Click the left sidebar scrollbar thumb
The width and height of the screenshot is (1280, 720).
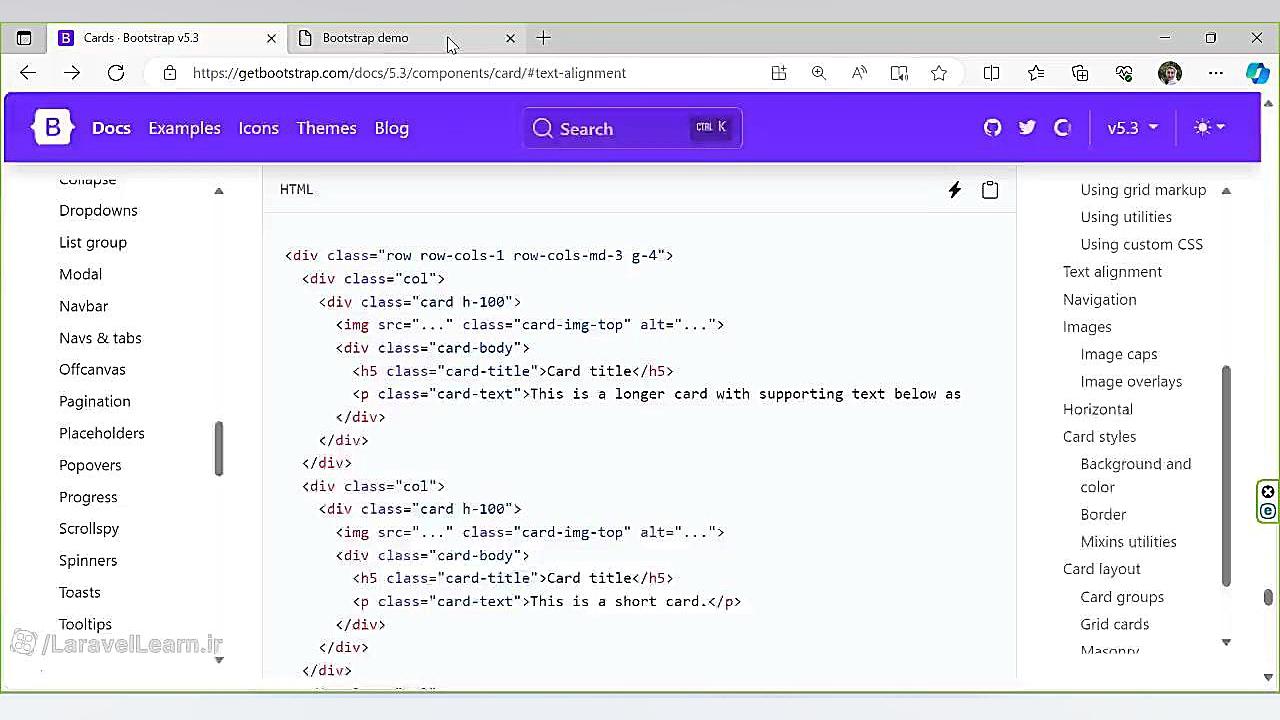(x=218, y=449)
